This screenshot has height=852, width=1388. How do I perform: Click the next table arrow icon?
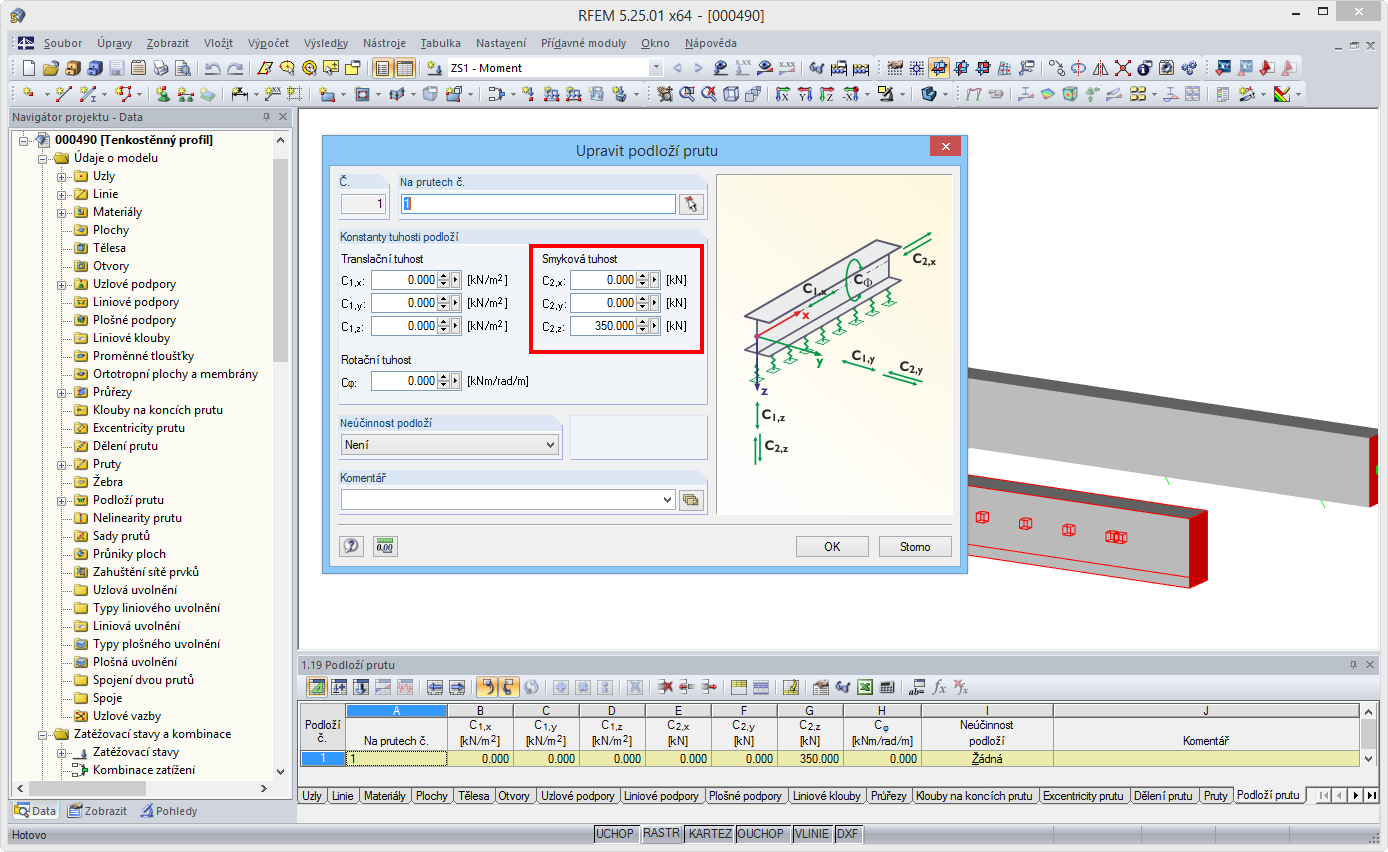457,687
